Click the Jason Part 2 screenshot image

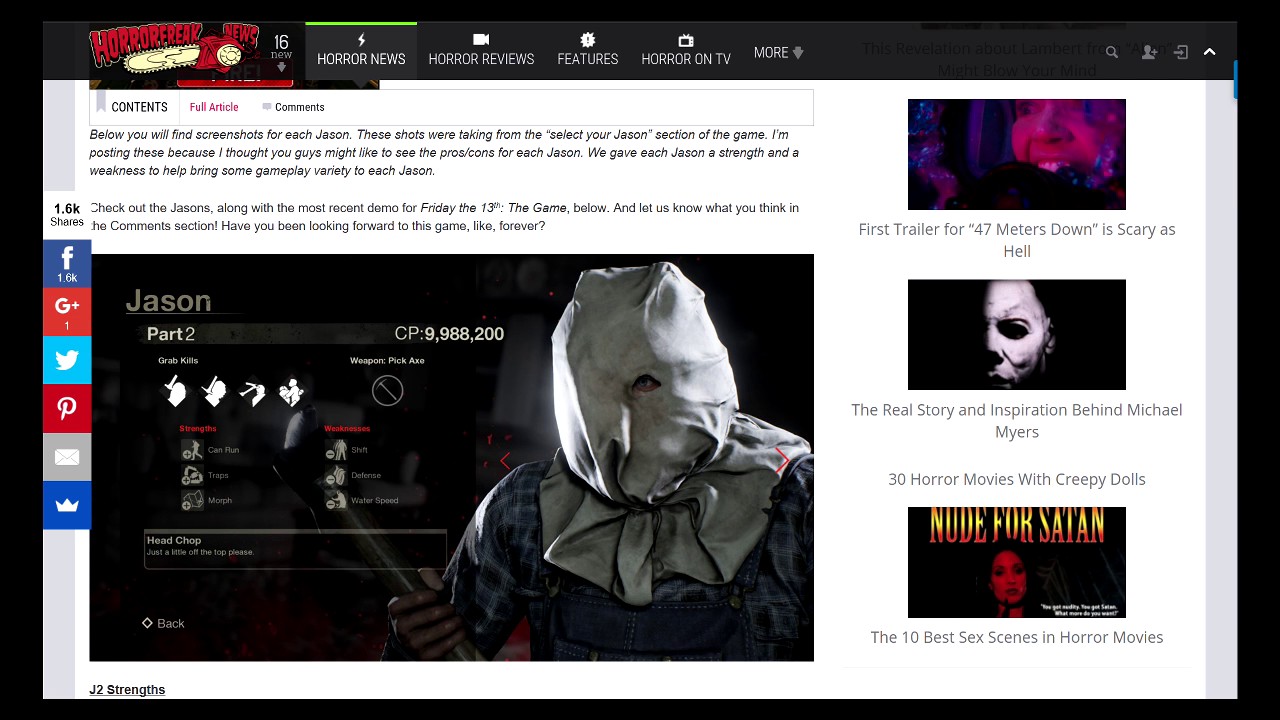(x=451, y=457)
